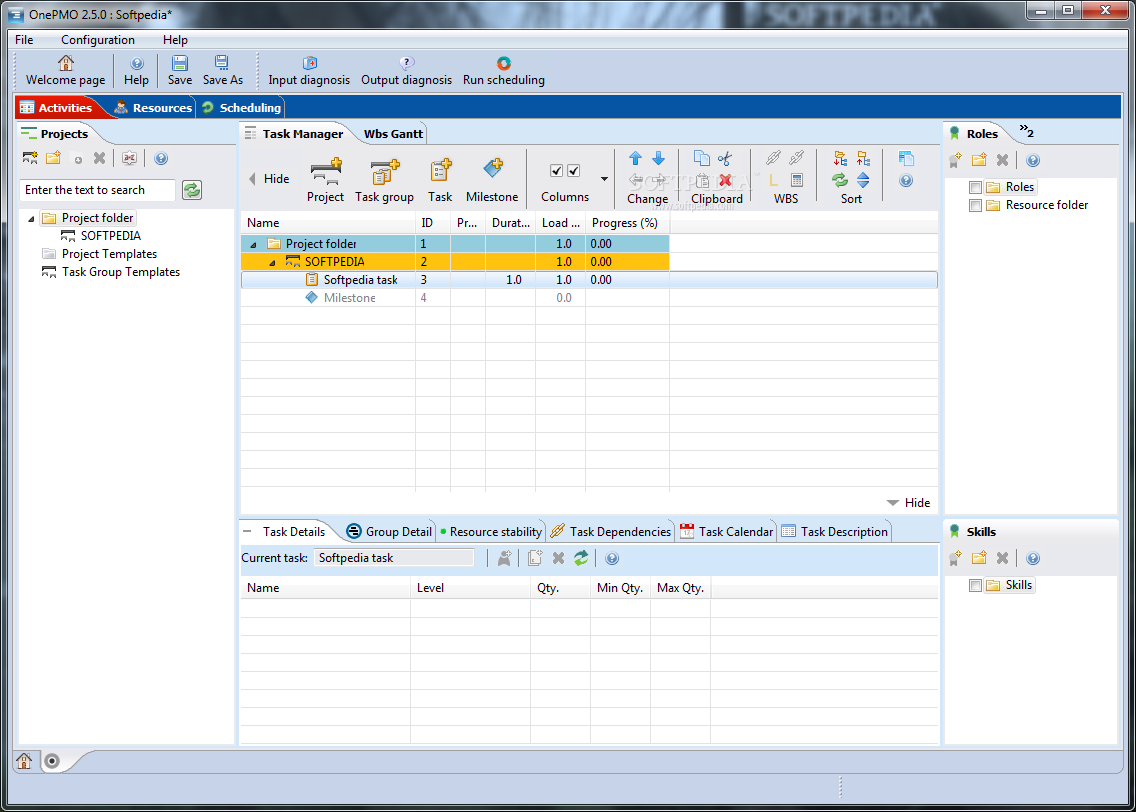
Task: Switch to the Scheduling tab
Action: [x=241, y=108]
